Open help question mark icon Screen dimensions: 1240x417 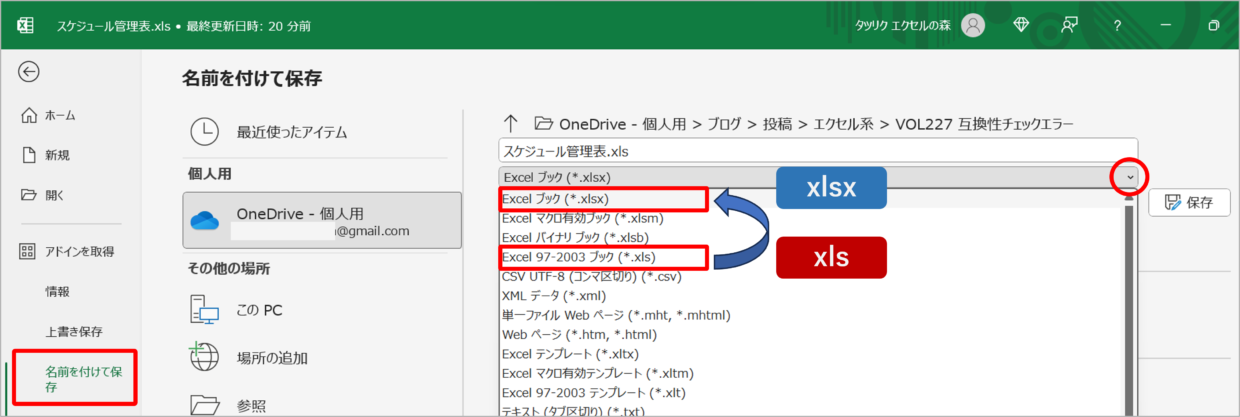point(1117,25)
